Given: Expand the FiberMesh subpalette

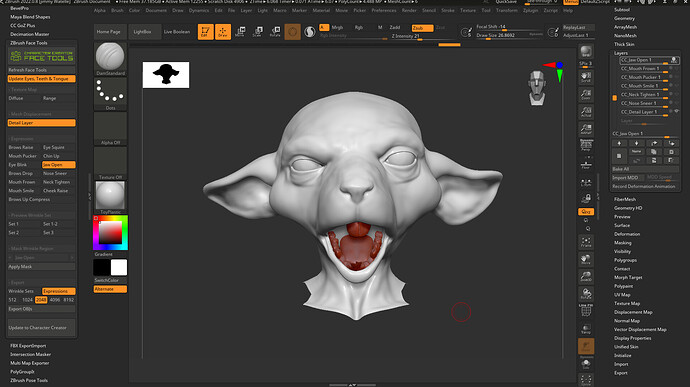Looking at the screenshot, I should click(625, 199).
